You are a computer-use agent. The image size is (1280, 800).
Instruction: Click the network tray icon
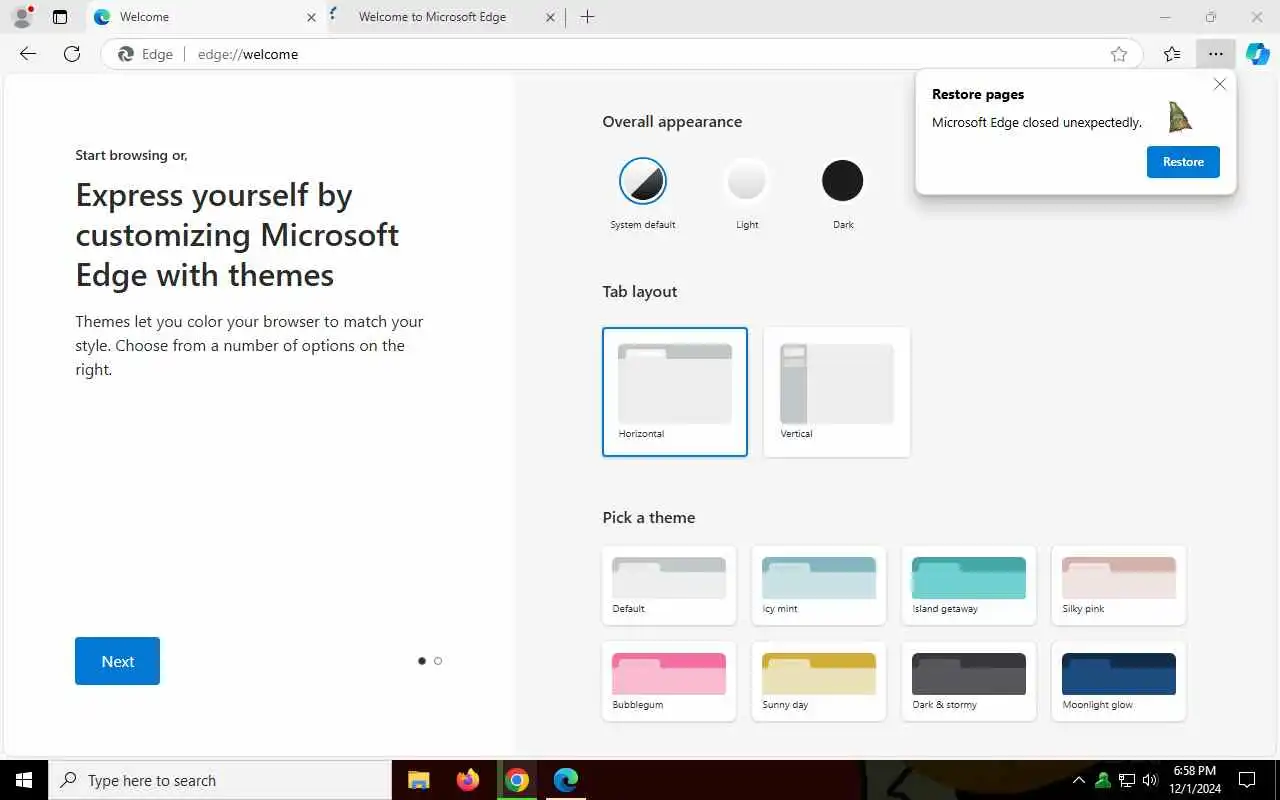click(1127, 780)
